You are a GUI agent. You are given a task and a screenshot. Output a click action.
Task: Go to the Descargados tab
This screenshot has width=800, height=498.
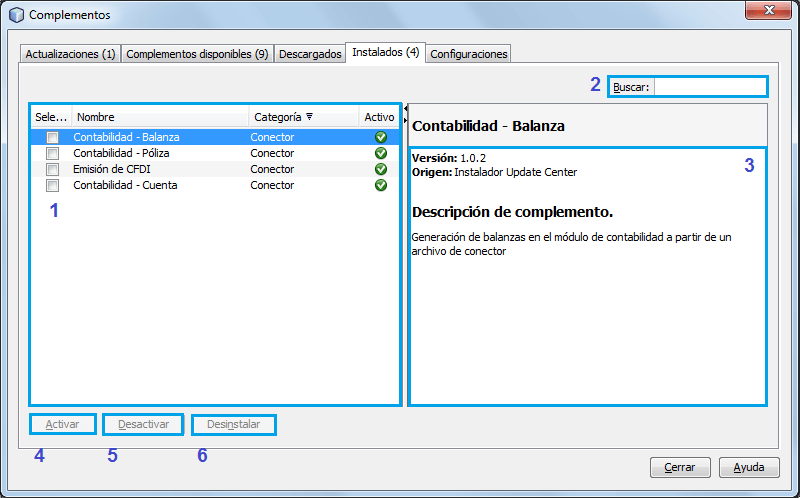click(309, 54)
